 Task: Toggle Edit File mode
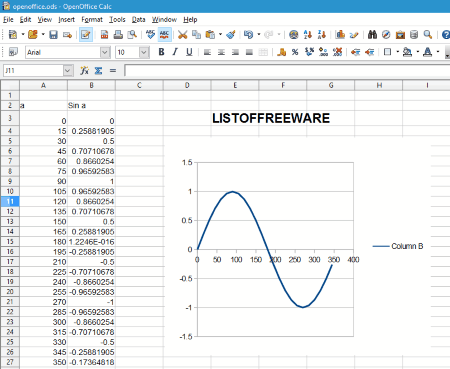tap(86, 34)
